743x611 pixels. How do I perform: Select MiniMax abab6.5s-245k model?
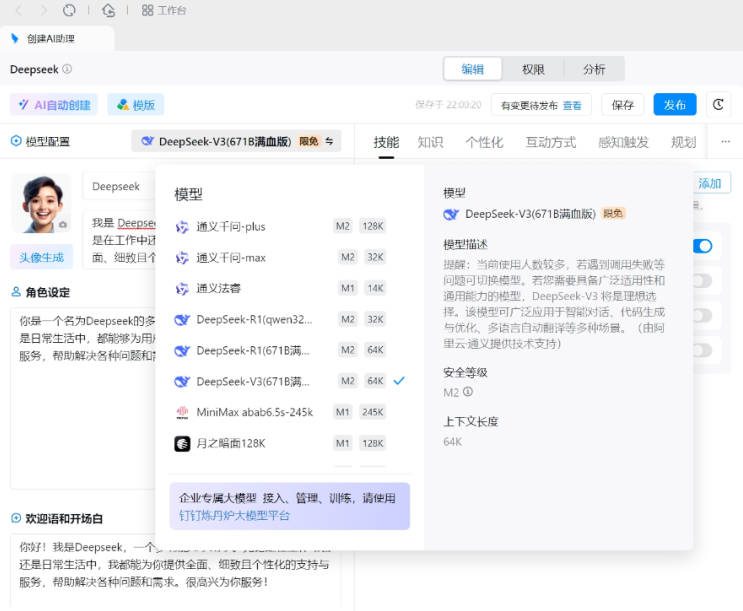coord(289,412)
